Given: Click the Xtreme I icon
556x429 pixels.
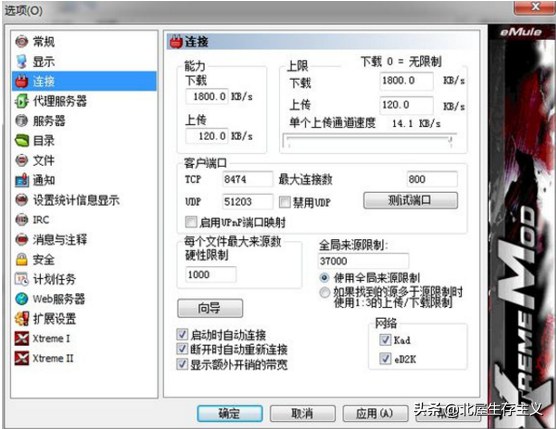Looking at the screenshot, I should (22, 338).
